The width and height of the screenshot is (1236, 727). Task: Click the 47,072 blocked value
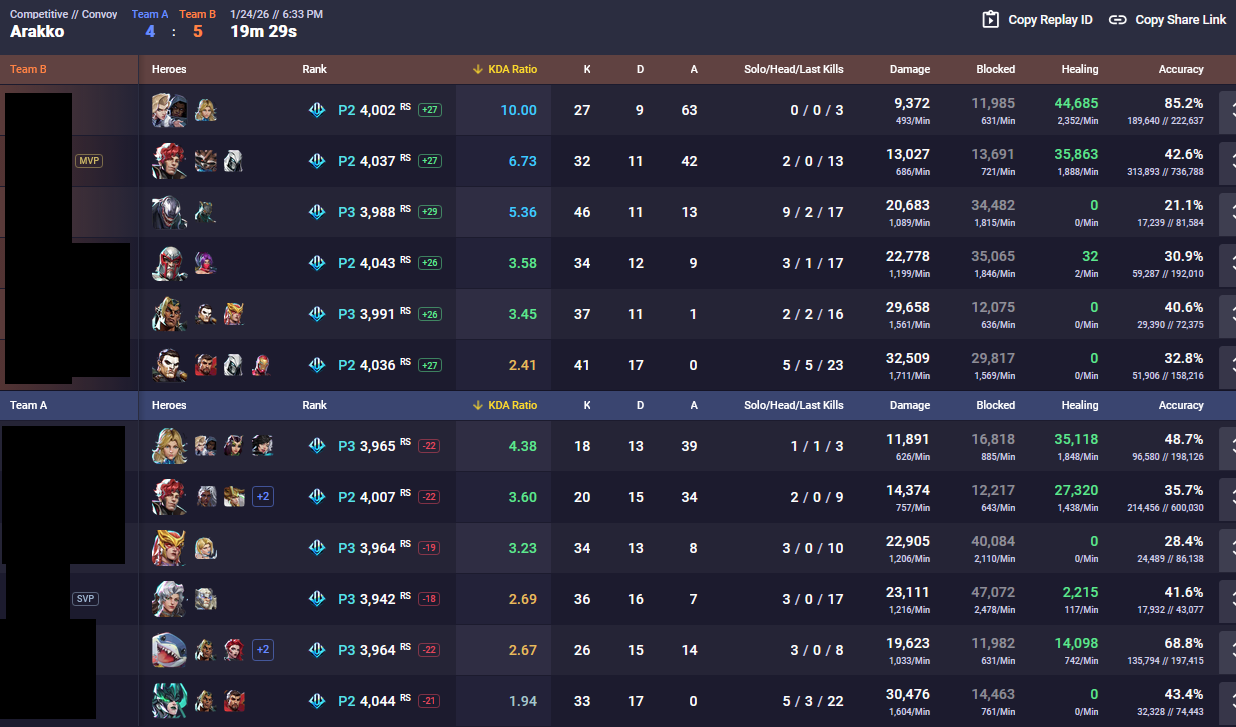[x=993, y=592]
